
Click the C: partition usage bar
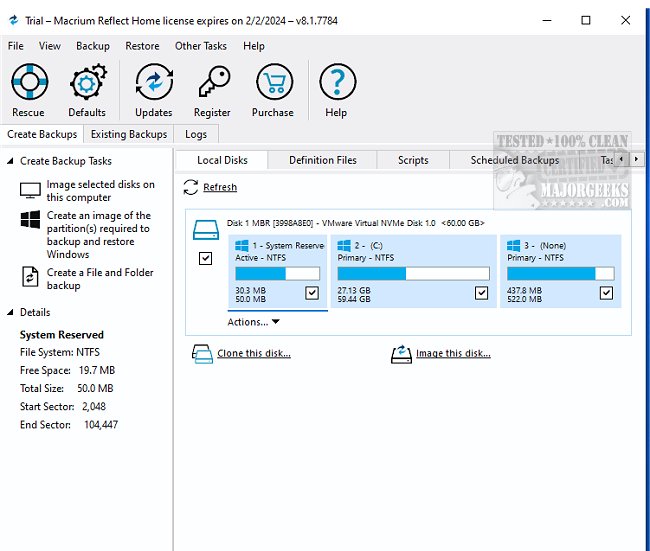click(412, 273)
